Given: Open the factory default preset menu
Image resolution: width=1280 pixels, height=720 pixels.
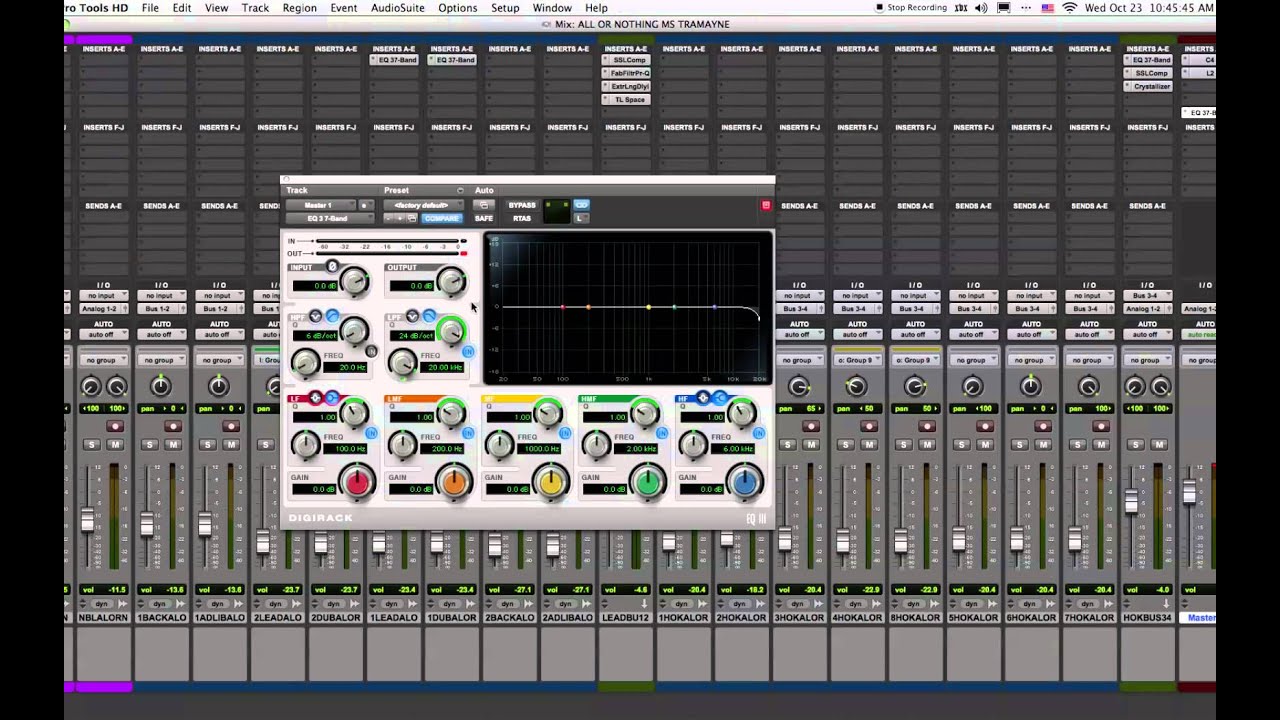Looking at the screenshot, I should coord(423,205).
